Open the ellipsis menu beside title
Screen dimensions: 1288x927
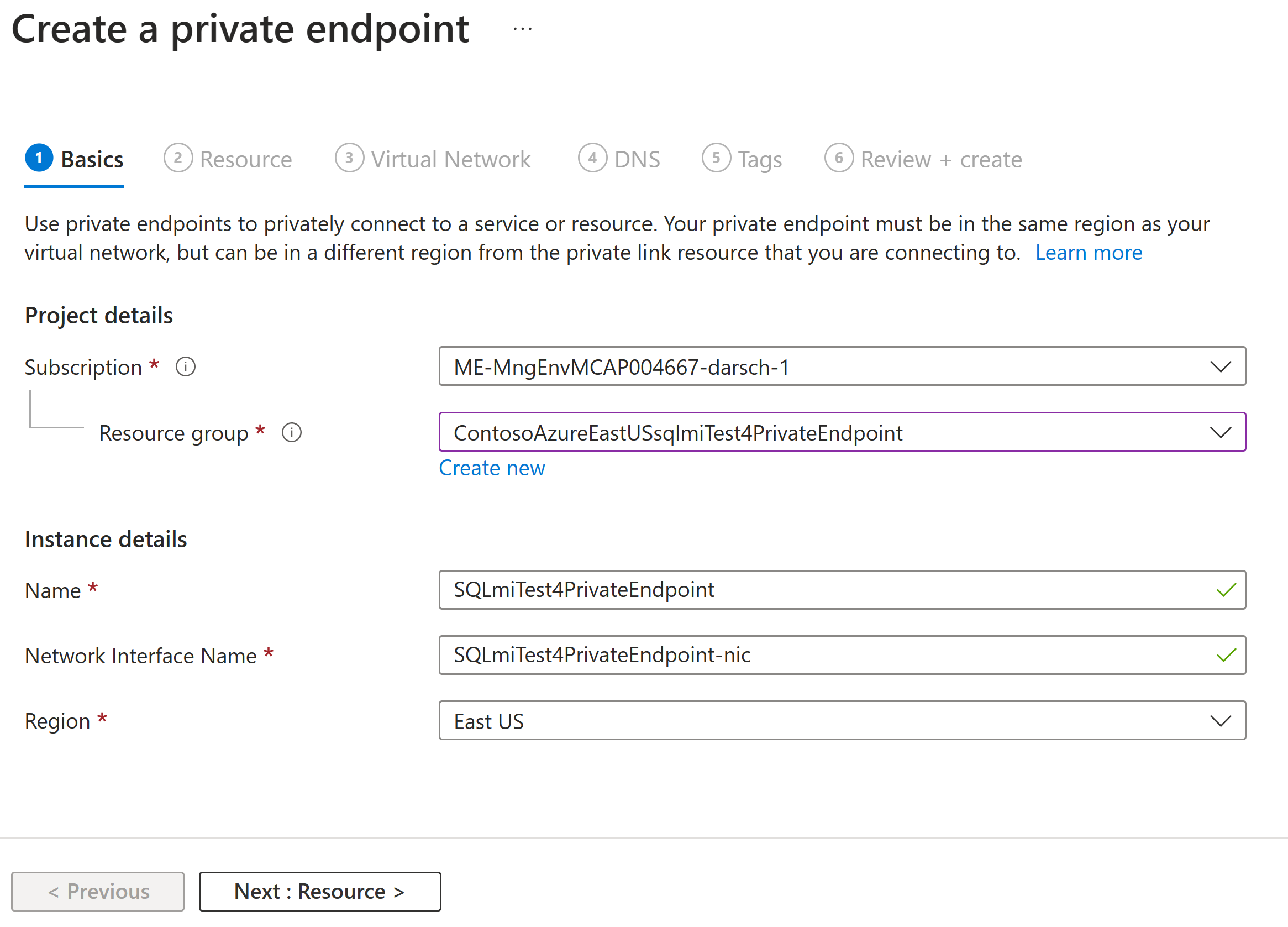coord(522,29)
